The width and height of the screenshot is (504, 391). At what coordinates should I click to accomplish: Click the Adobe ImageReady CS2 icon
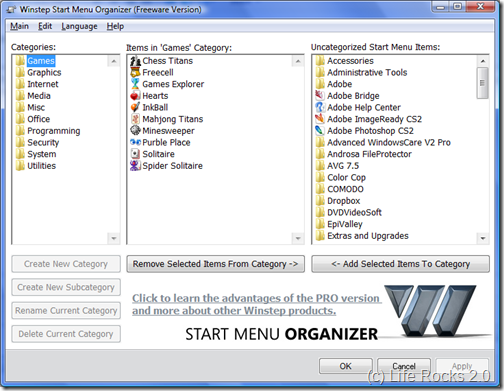(320, 119)
